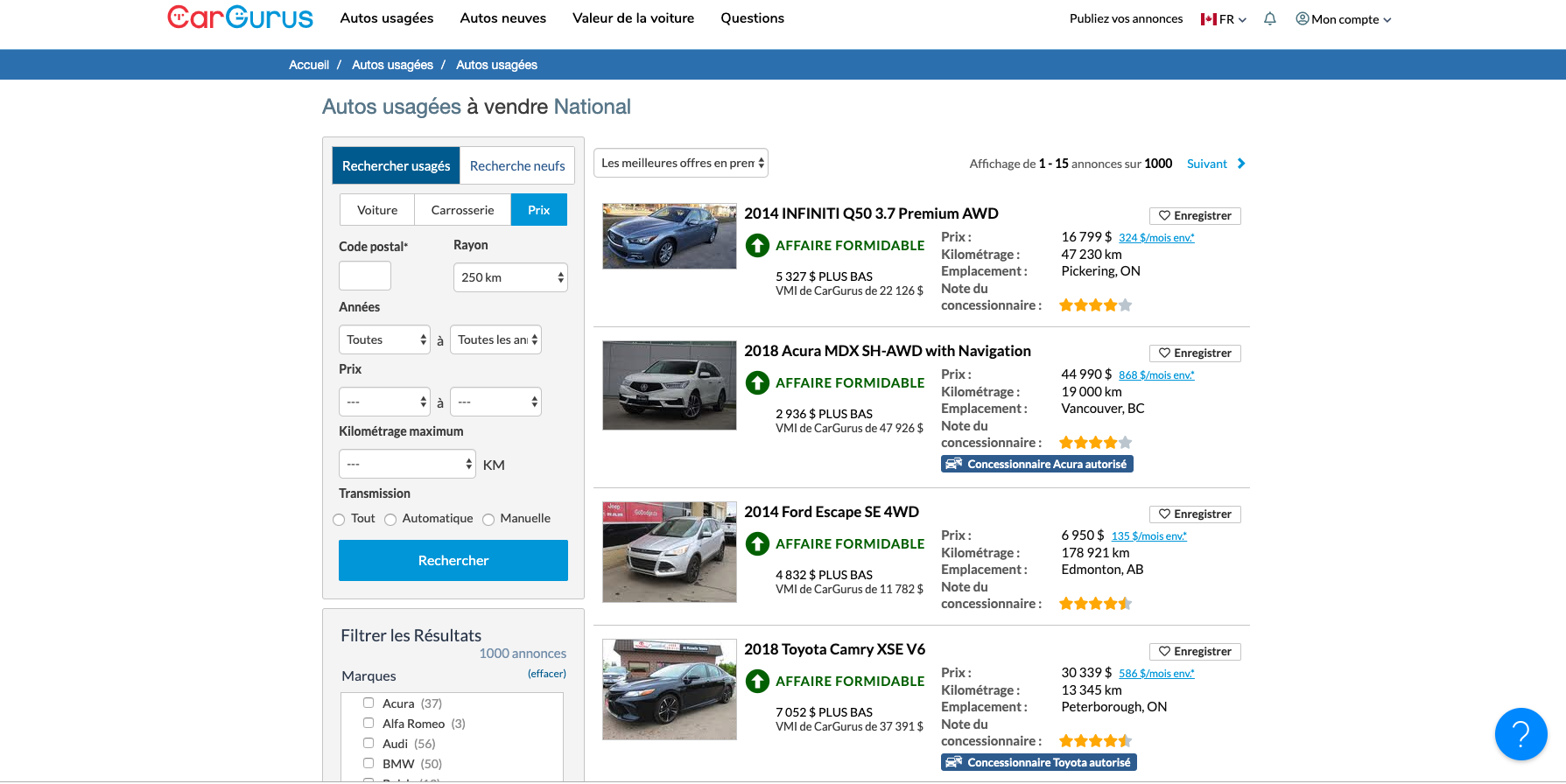
Task: Open the Rayon 250 km dropdown
Action: tap(510, 277)
